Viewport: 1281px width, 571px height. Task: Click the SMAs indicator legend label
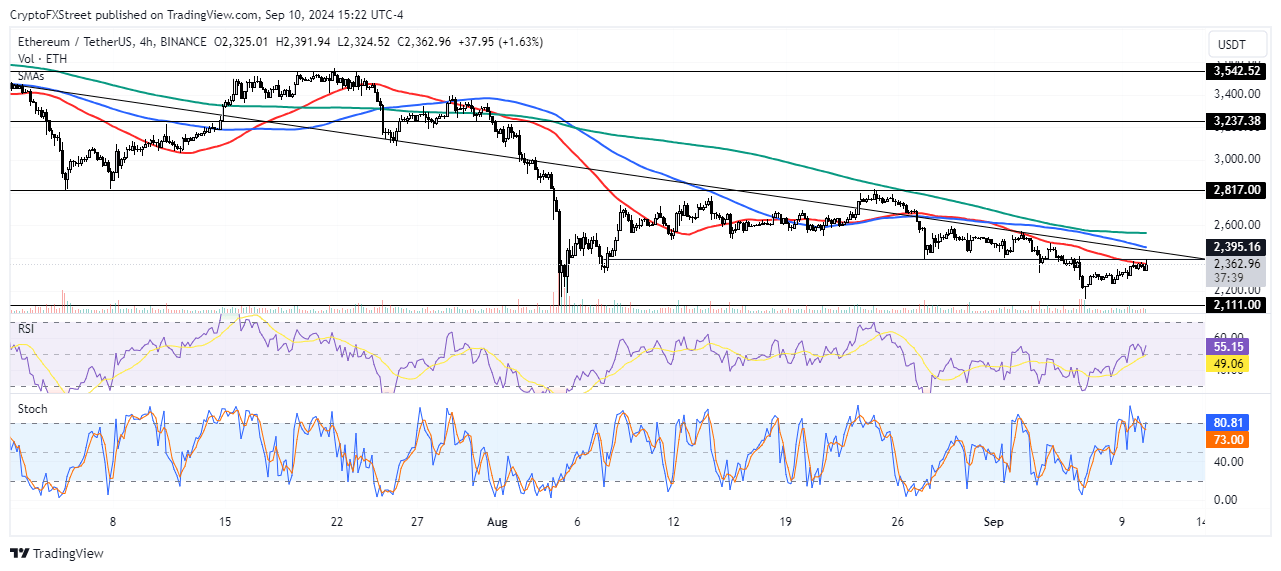coord(30,75)
